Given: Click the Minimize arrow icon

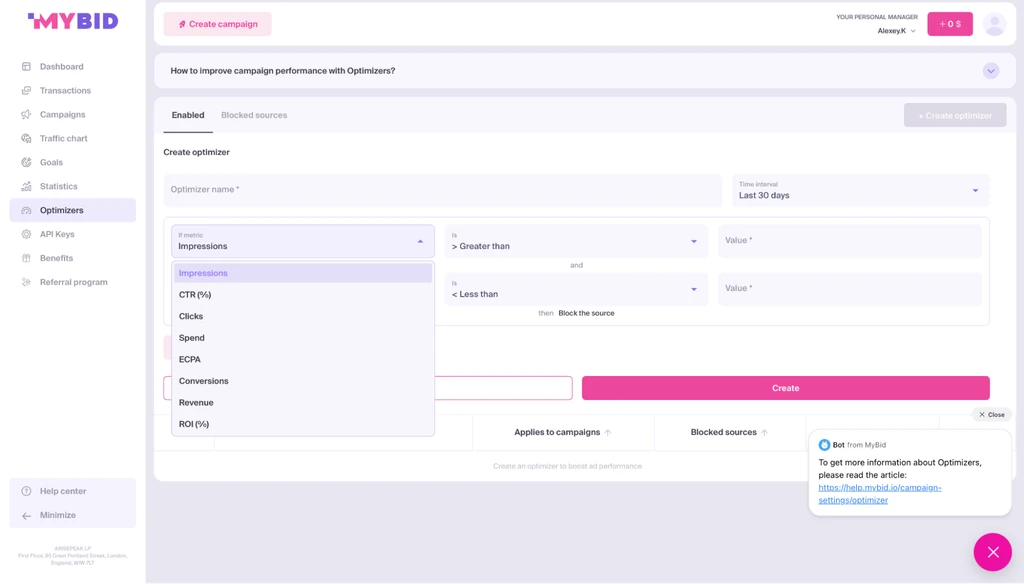Looking at the screenshot, I should pyautogui.click(x=26, y=515).
